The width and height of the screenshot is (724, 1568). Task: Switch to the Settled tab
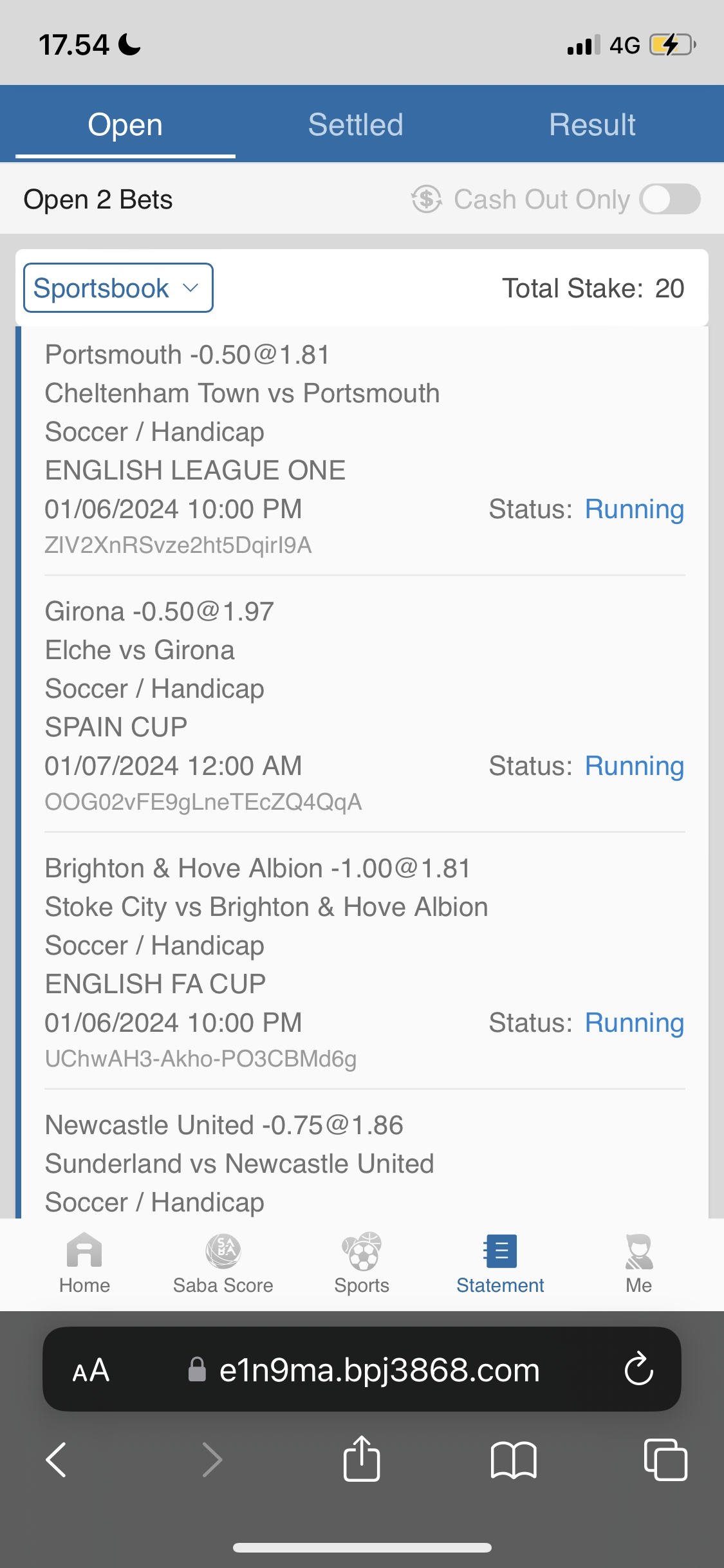[355, 124]
